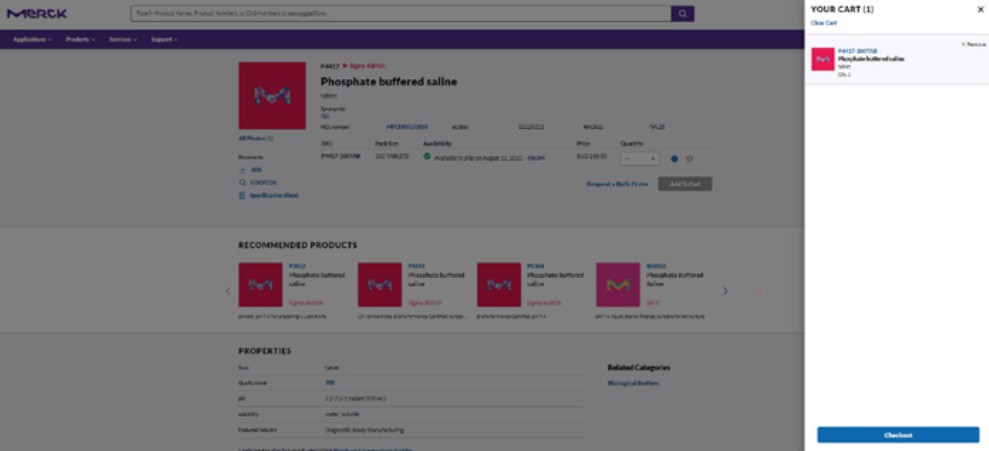Open the MDL number link
Screen dimensions: 989x451
click(x=407, y=127)
